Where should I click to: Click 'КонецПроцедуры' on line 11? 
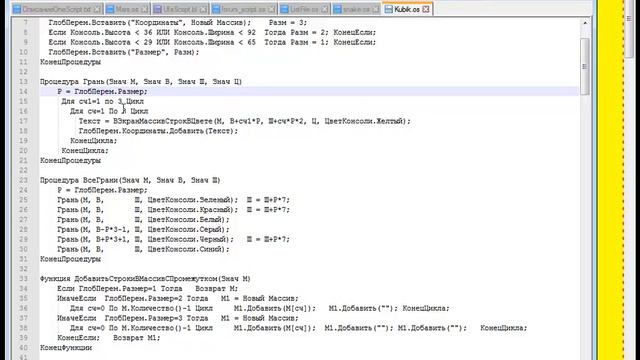[x=70, y=62]
